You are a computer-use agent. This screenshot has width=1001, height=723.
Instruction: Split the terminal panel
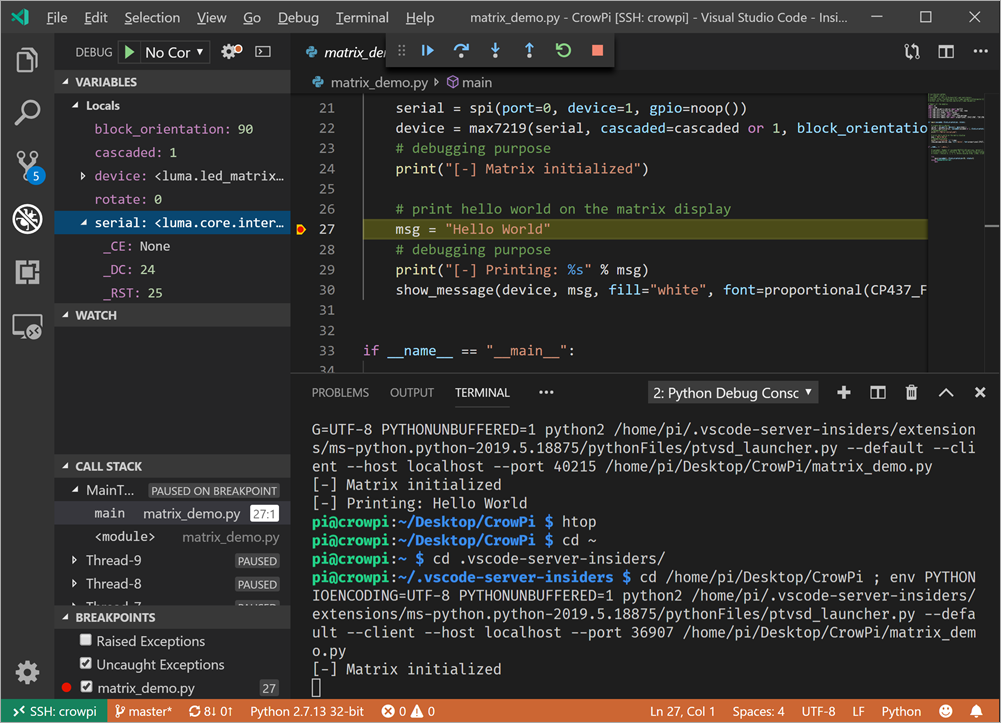point(878,392)
